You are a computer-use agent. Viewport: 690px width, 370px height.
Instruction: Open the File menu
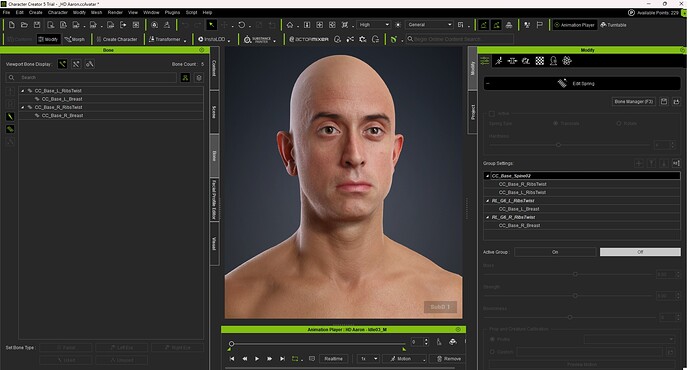click(7, 12)
